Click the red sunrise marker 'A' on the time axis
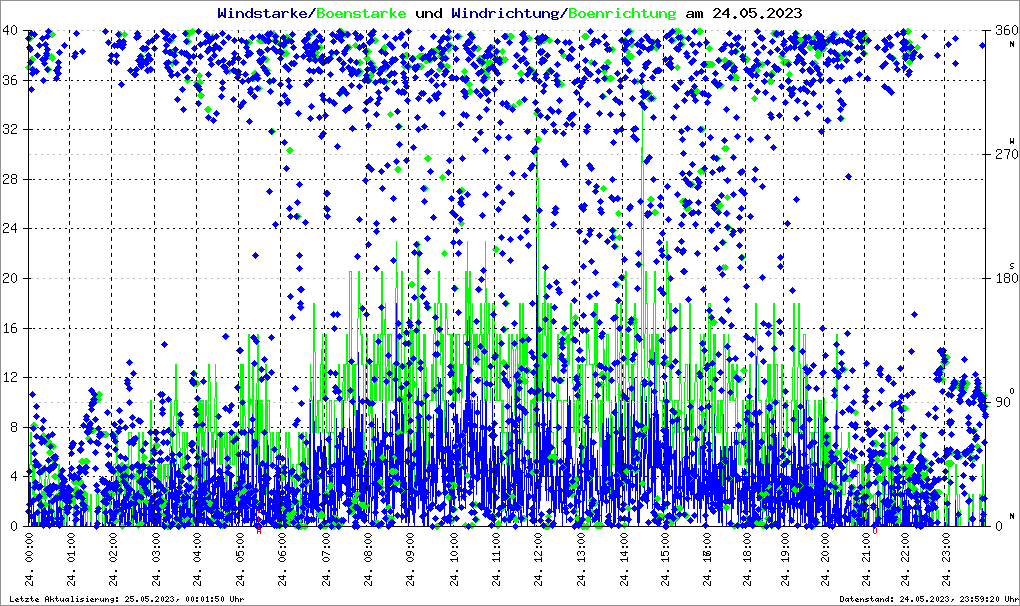Image resolution: width=1020 pixels, height=606 pixels. (259, 531)
